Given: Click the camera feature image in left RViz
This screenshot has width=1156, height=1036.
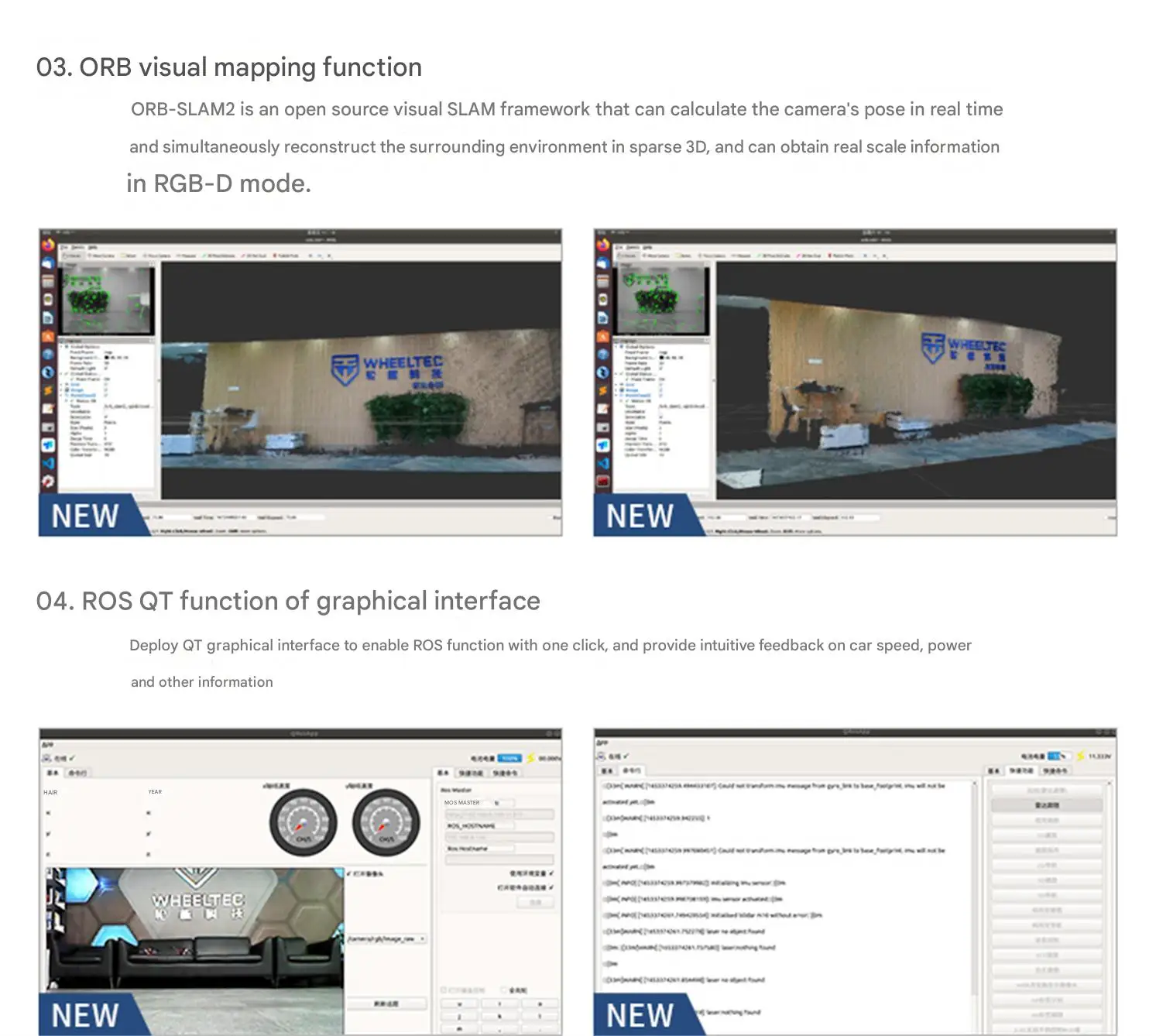Looking at the screenshot, I should 107,301.
